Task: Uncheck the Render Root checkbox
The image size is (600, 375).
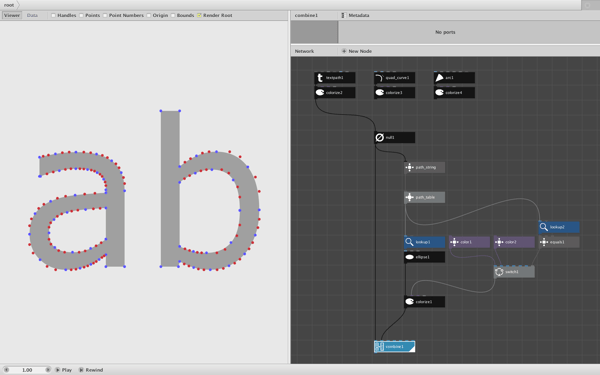Action: point(199,15)
